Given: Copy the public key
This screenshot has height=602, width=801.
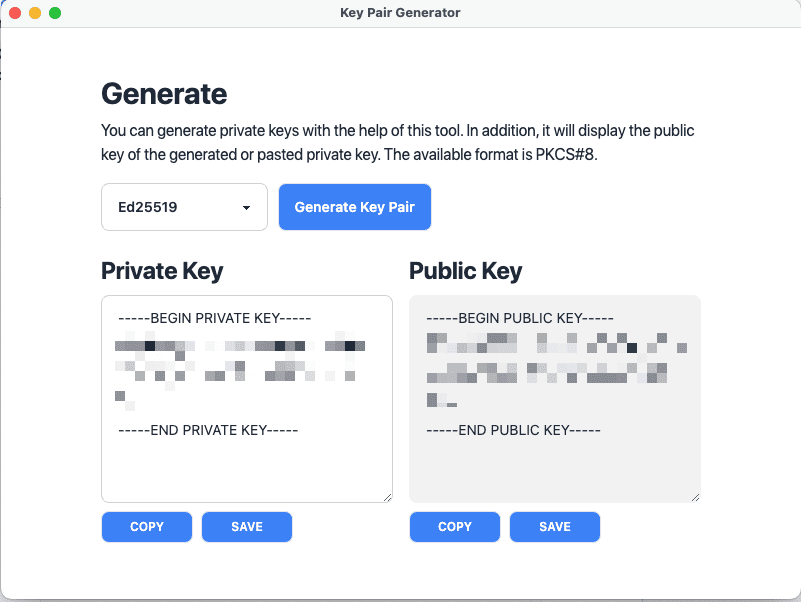Looking at the screenshot, I should coord(455,527).
